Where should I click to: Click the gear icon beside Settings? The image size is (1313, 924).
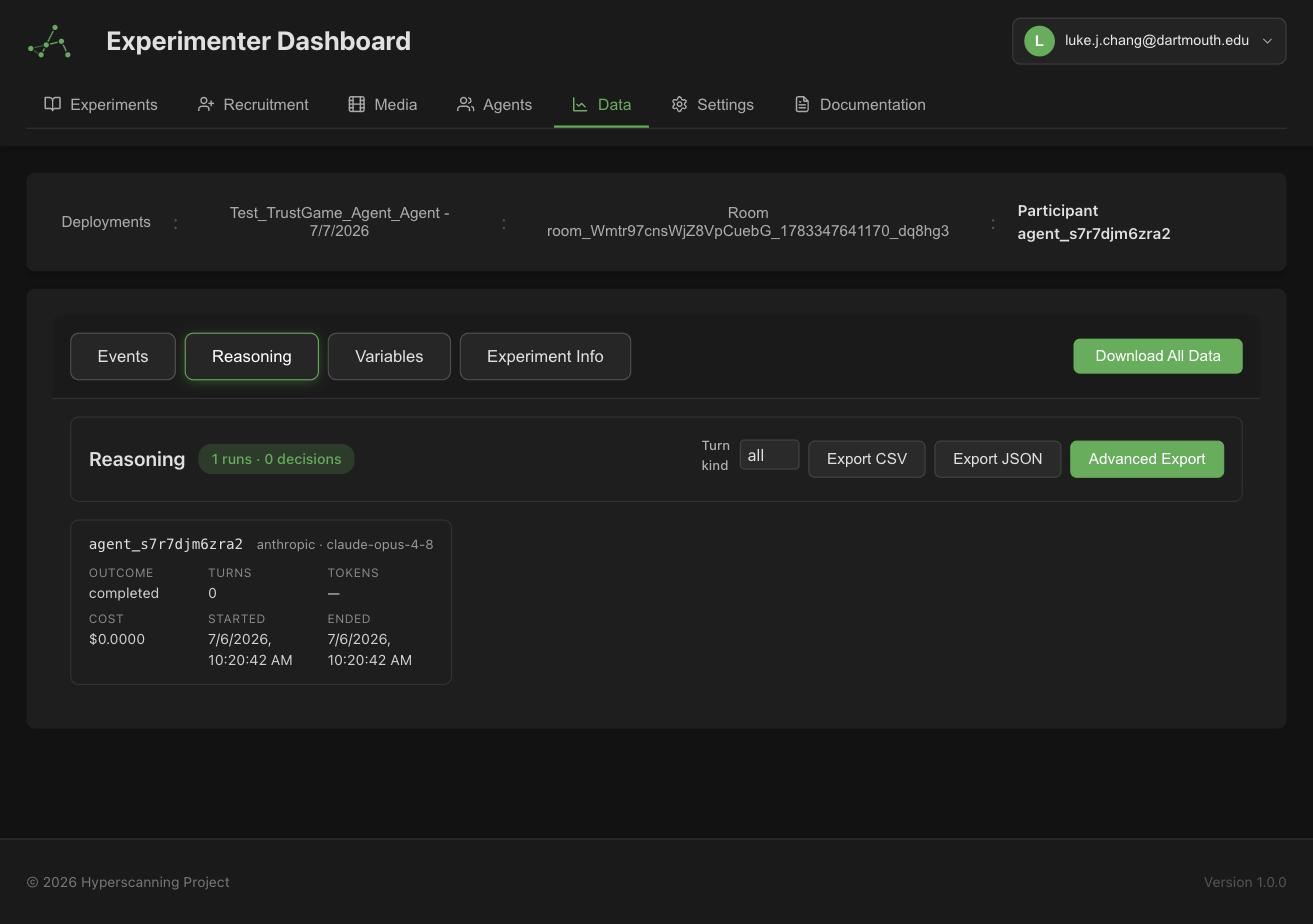click(679, 104)
